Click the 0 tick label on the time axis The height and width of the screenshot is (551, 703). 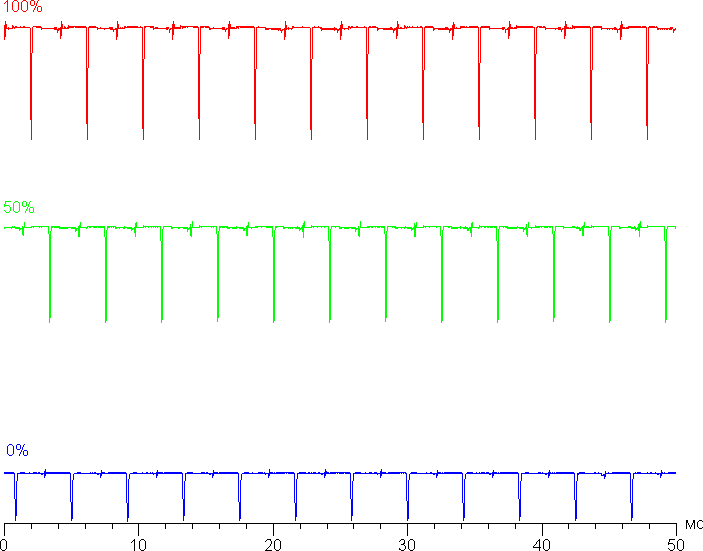click(4, 544)
